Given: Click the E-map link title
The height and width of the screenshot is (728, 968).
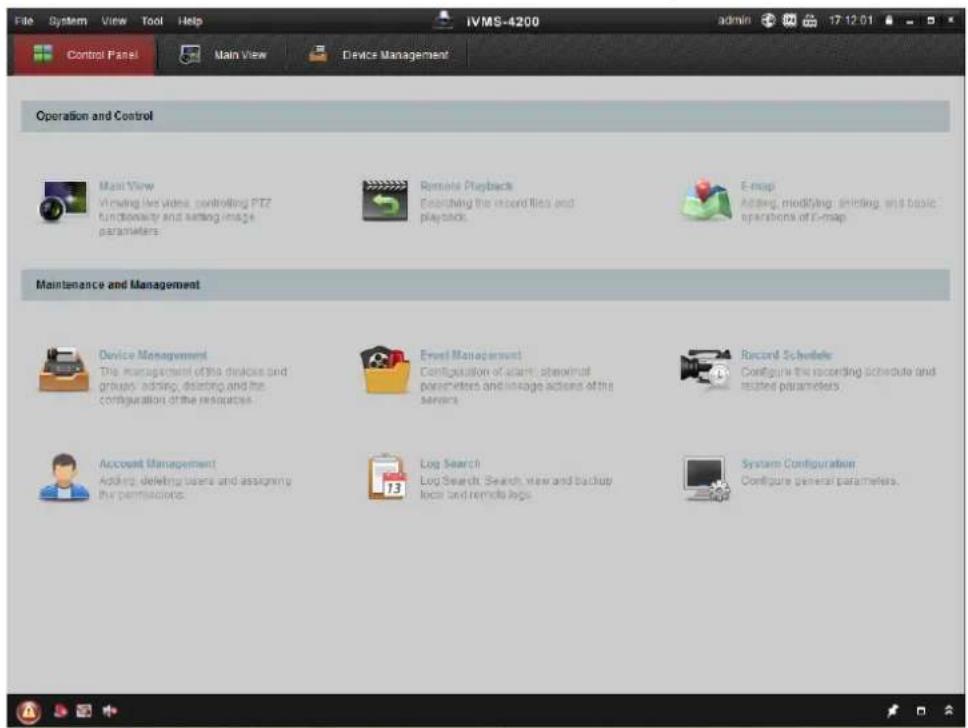Looking at the screenshot, I should [757, 186].
